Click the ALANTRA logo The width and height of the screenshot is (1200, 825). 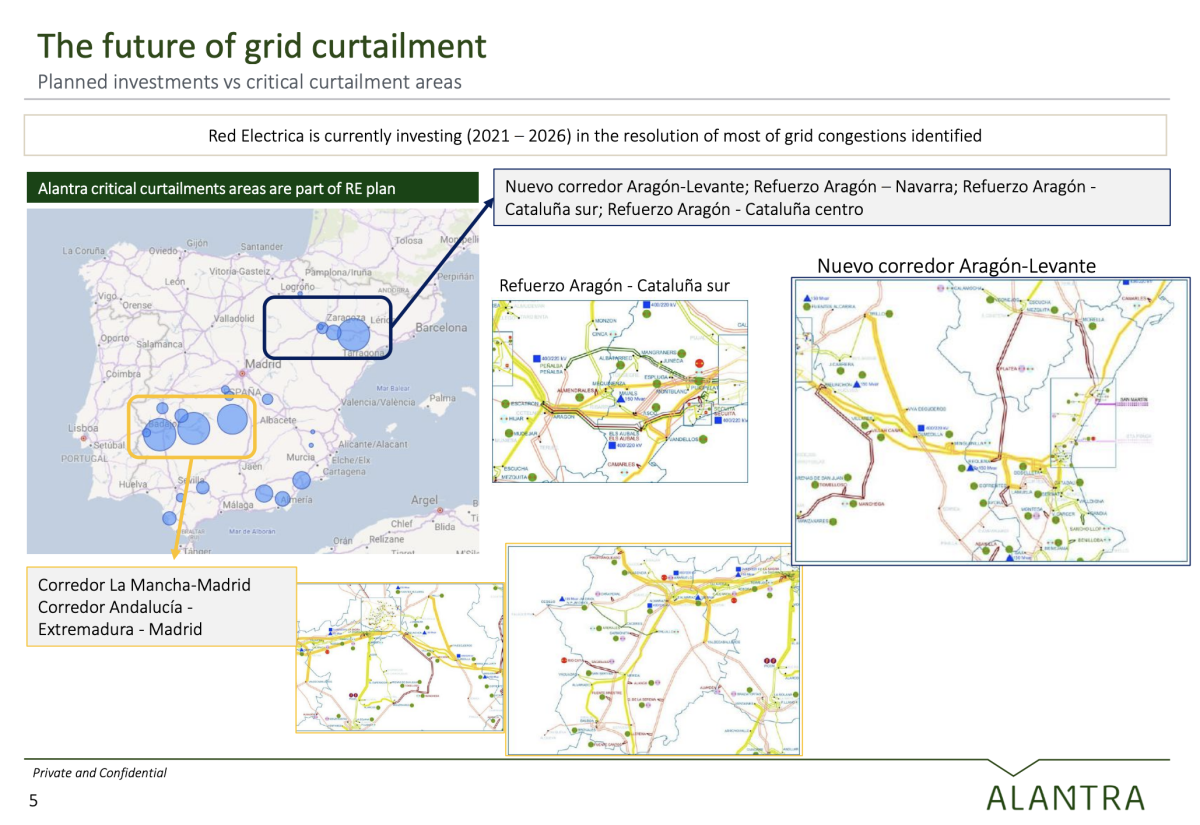[1066, 797]
